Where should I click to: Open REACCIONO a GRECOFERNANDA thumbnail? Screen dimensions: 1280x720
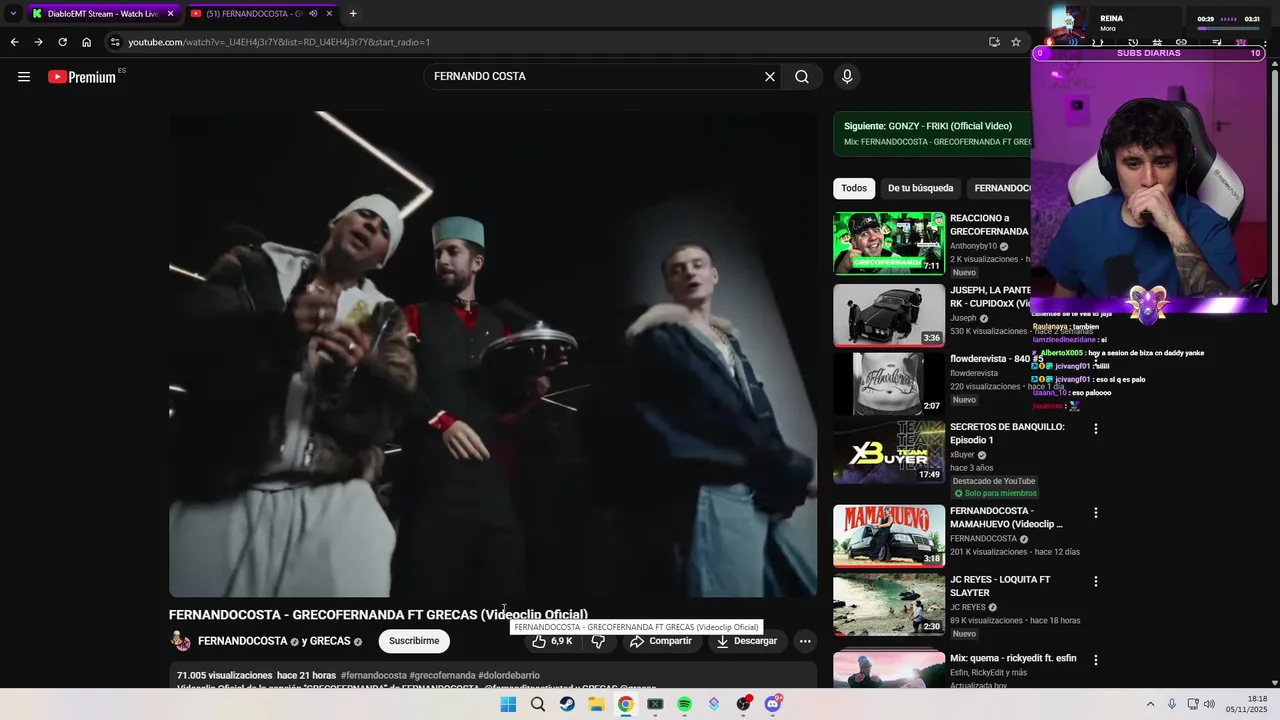coord(889,243)
